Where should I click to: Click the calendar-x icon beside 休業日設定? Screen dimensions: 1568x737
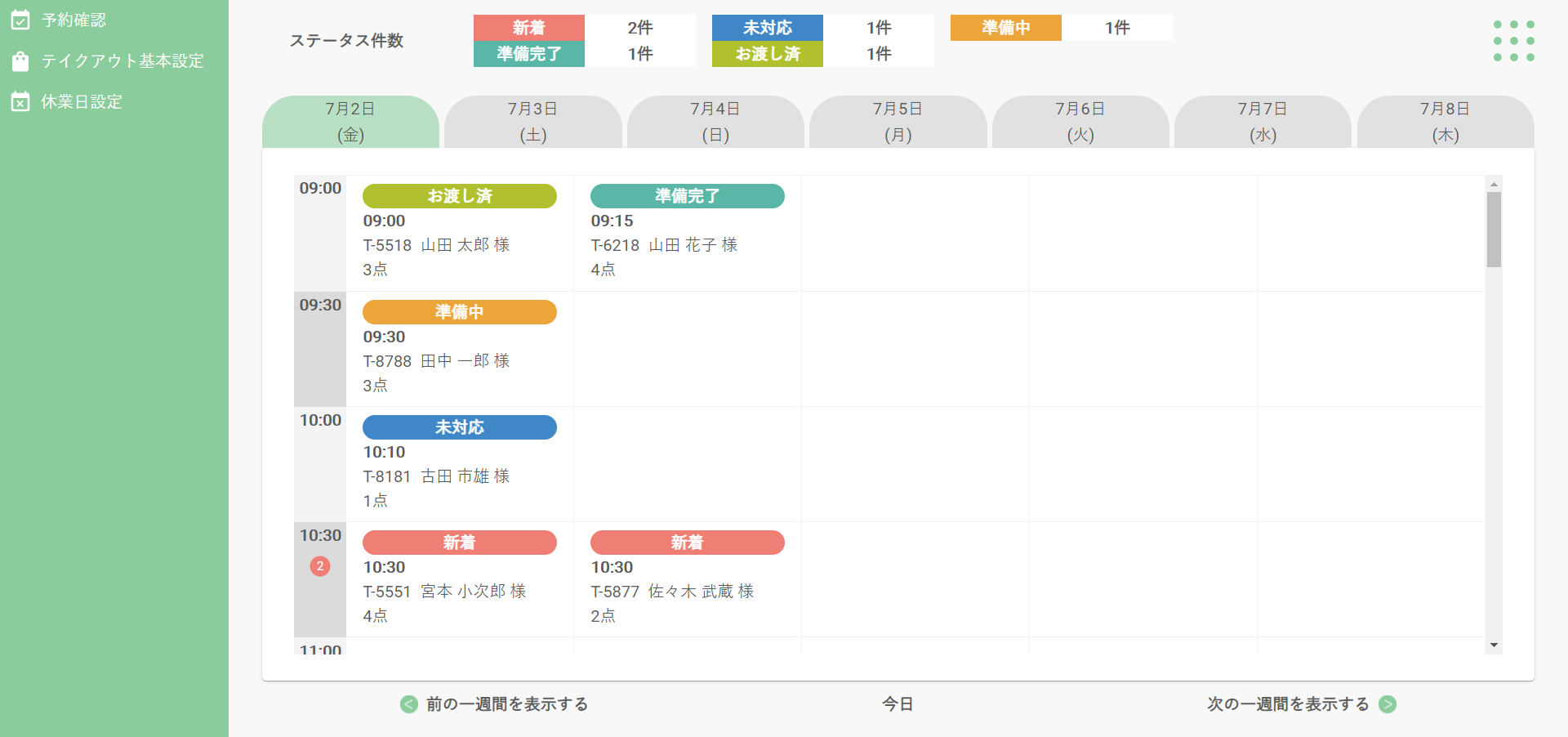[20, 101]
